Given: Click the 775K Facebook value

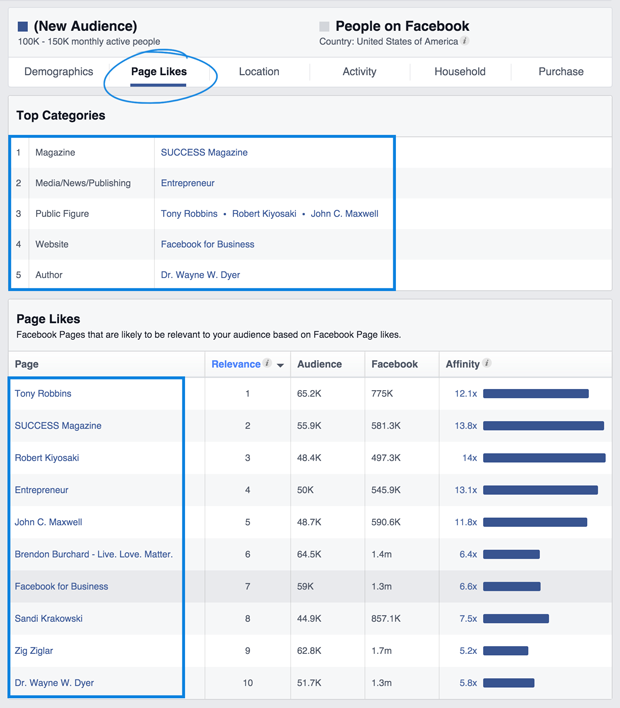Looking at the screenshot, I should point(382,394).
